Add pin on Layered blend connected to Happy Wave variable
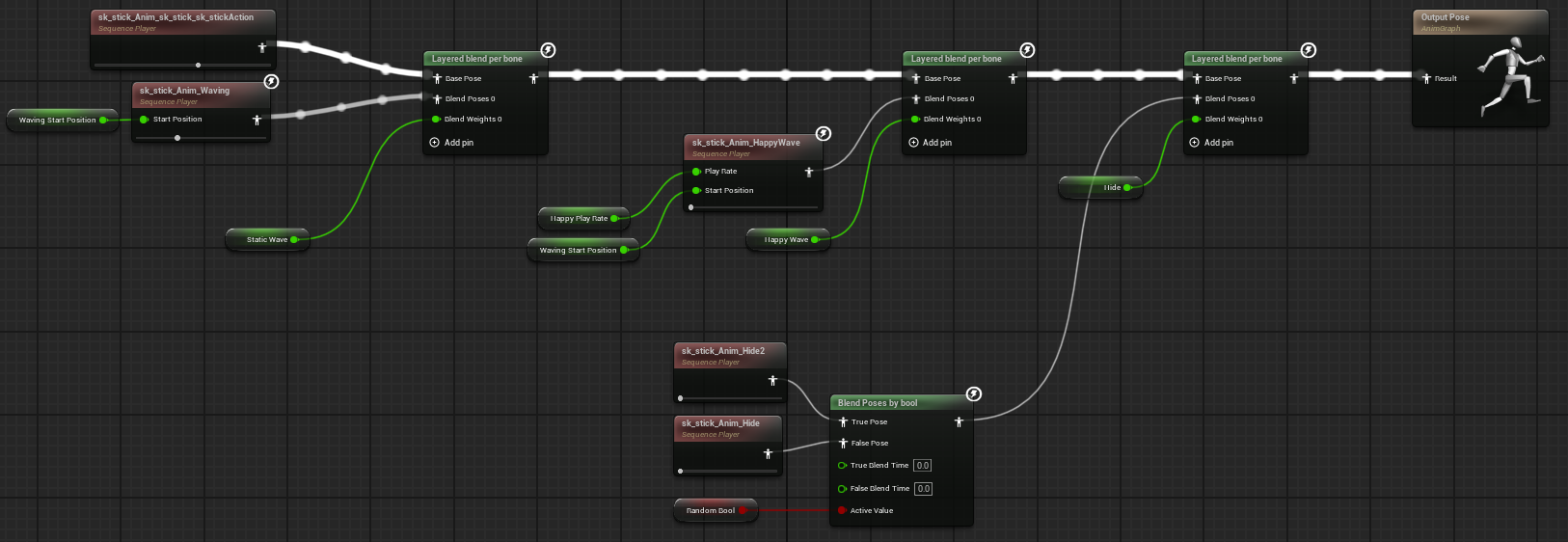1568x542 pixels. (930, 143)
